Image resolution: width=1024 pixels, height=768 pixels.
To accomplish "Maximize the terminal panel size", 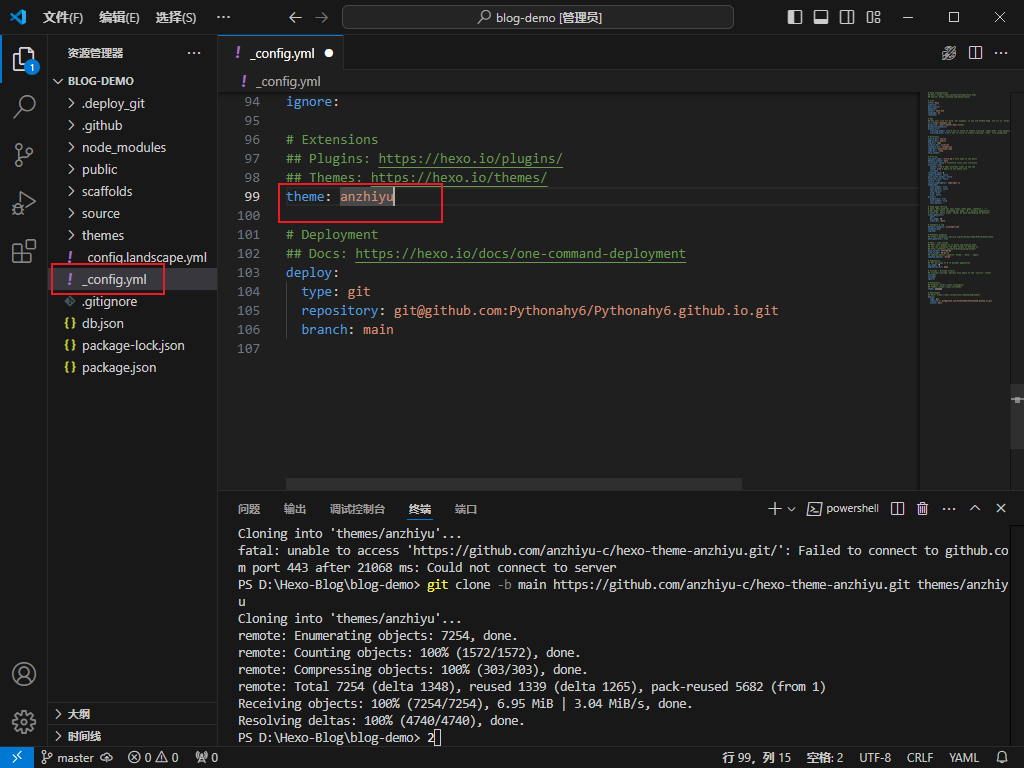I will click(x=975, y=509).
